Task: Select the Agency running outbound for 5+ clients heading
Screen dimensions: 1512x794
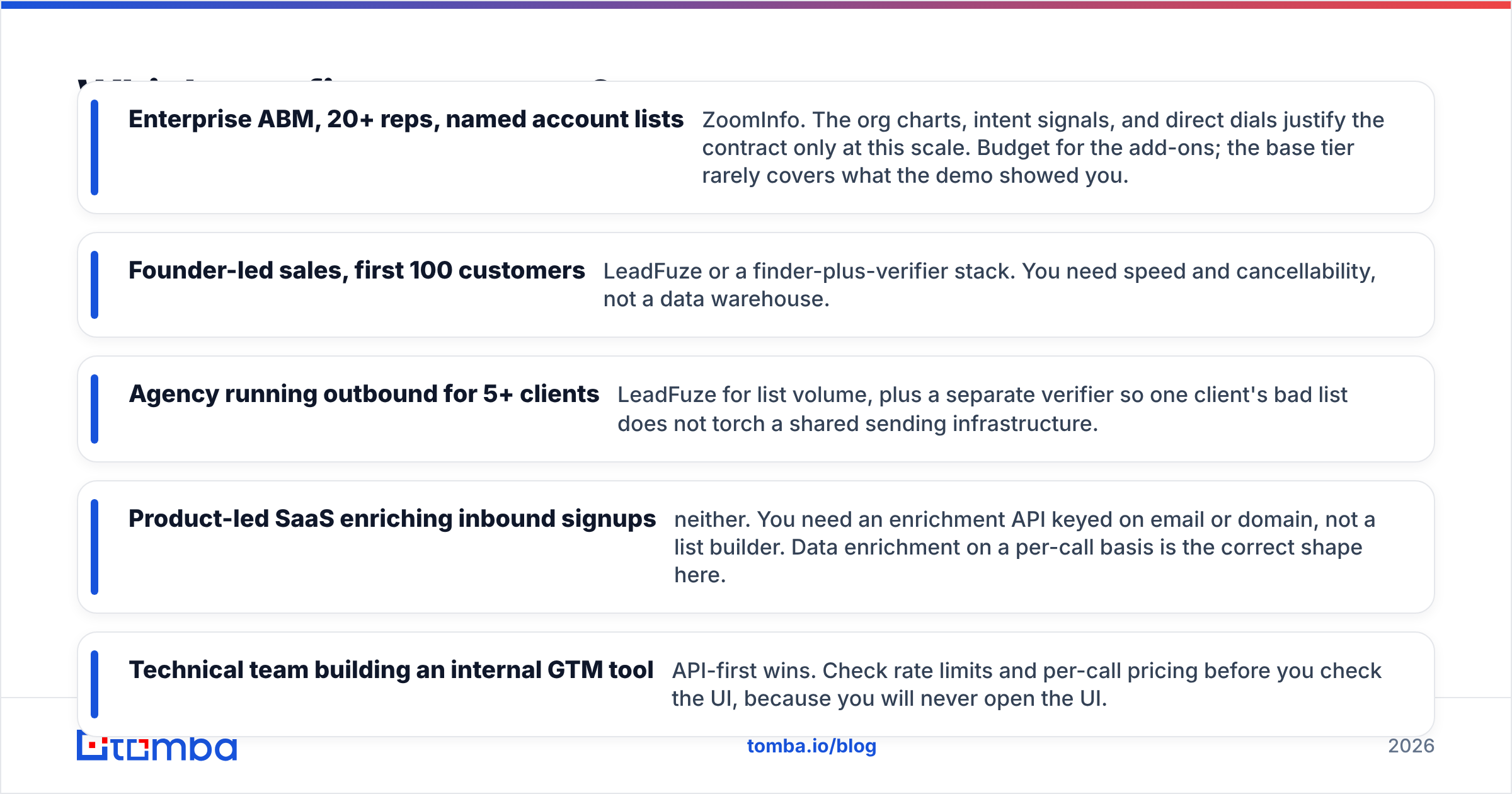Action: click(364, 394)
